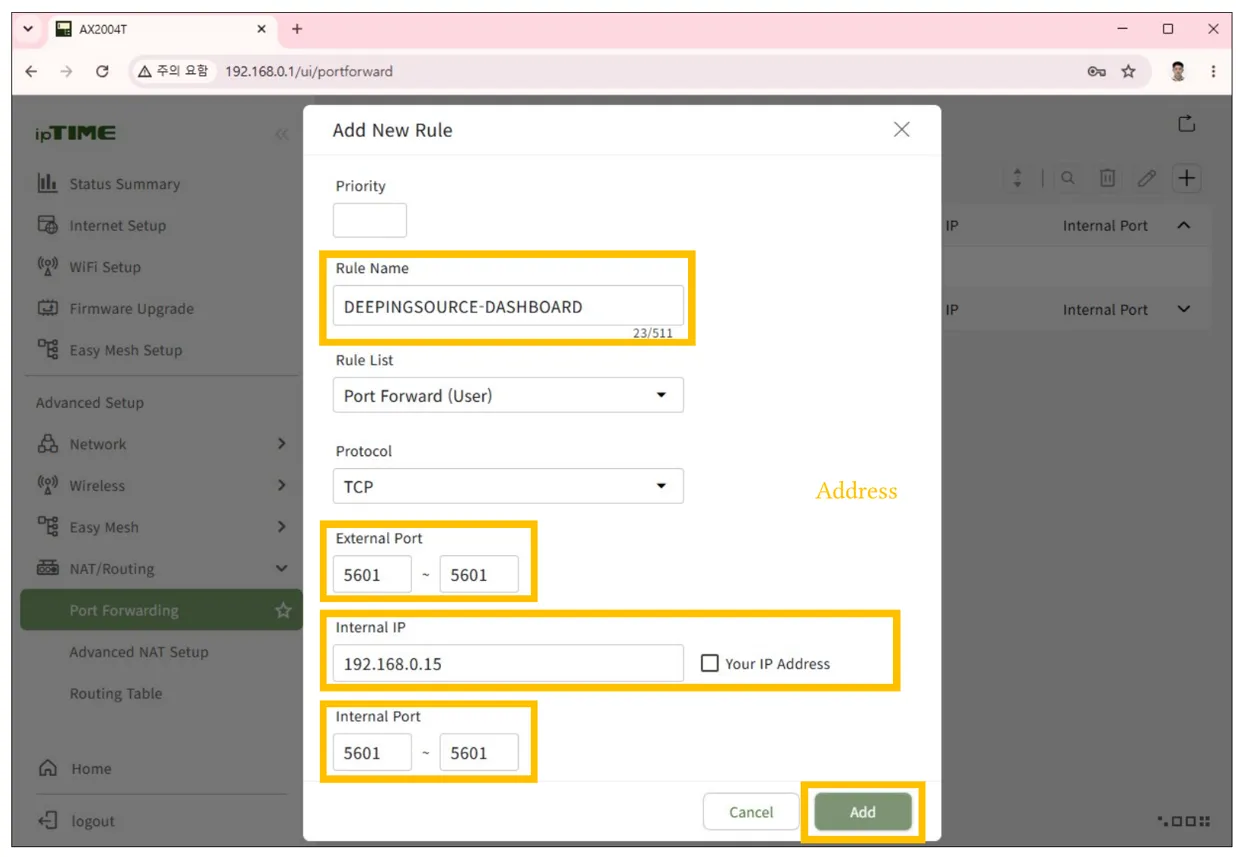Open WiFi Setup in the sidebar
The width and height of the screenshot is (1240, 857).
pos(105,267)
